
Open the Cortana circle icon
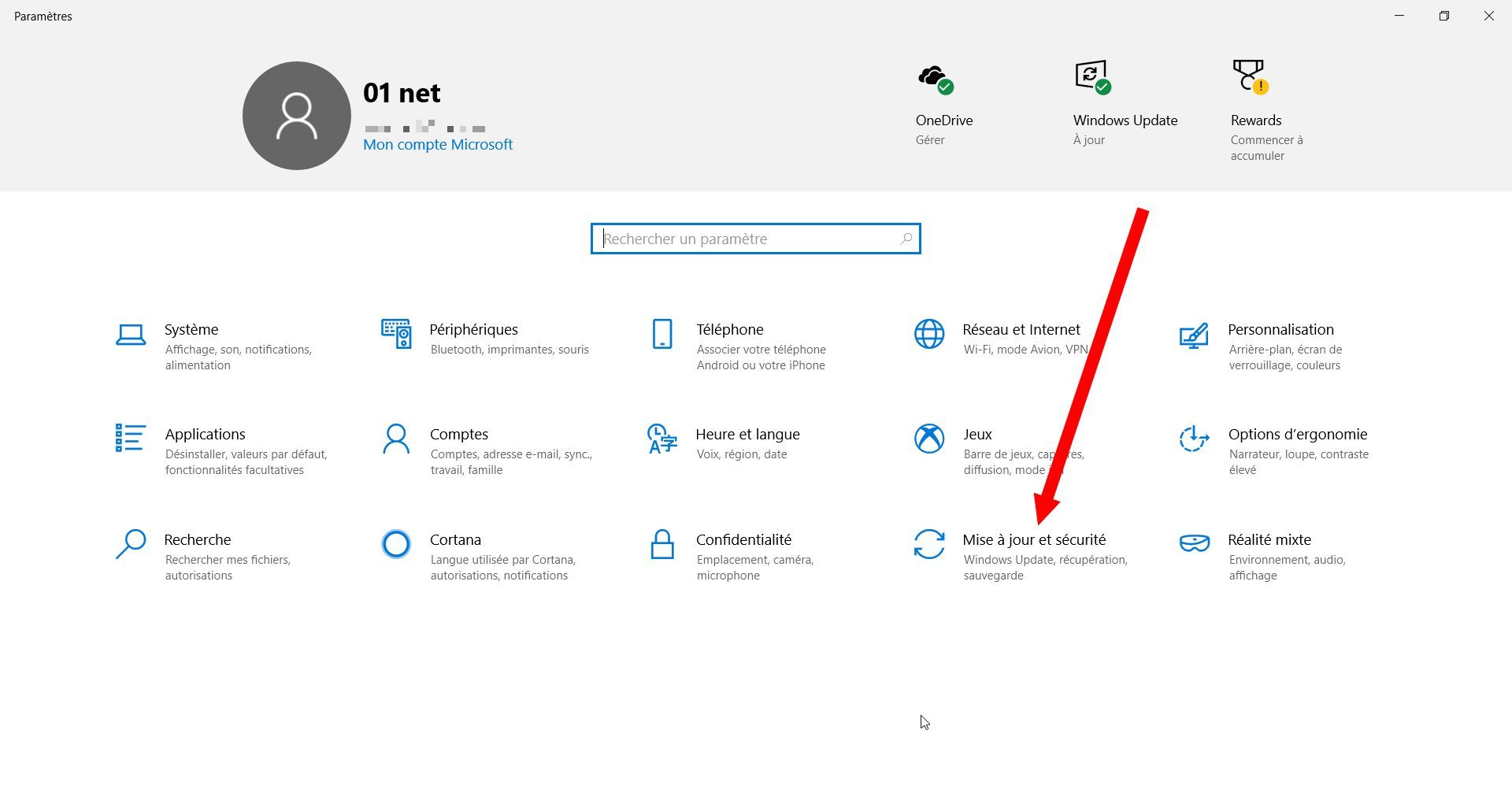pos(396,544)
